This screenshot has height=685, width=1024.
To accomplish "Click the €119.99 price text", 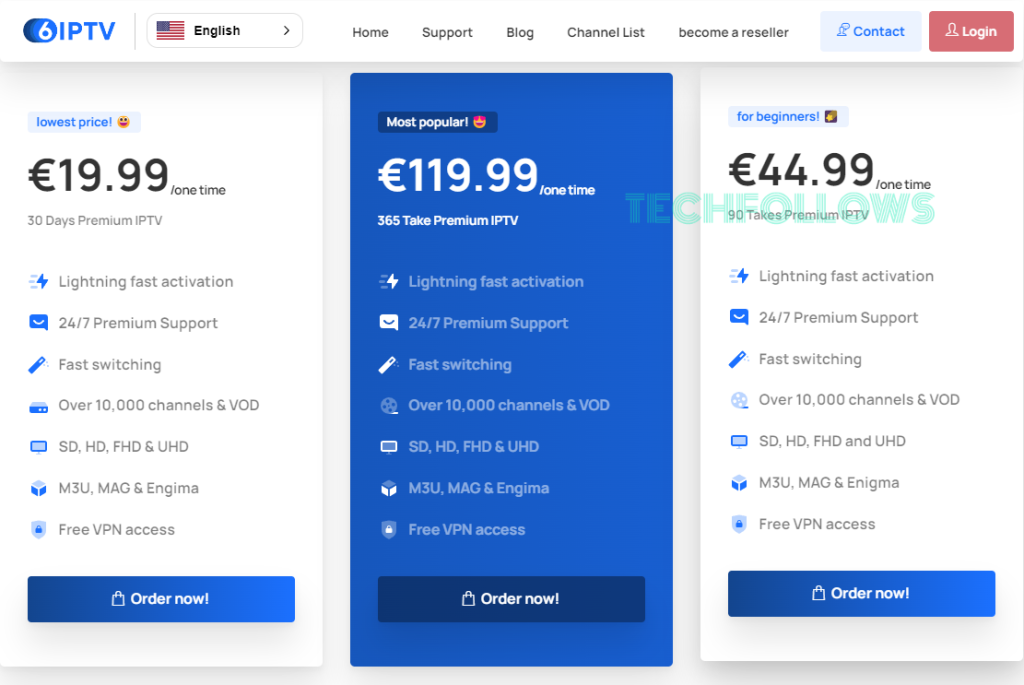I will pyautogui.click(x=458, y=175).
